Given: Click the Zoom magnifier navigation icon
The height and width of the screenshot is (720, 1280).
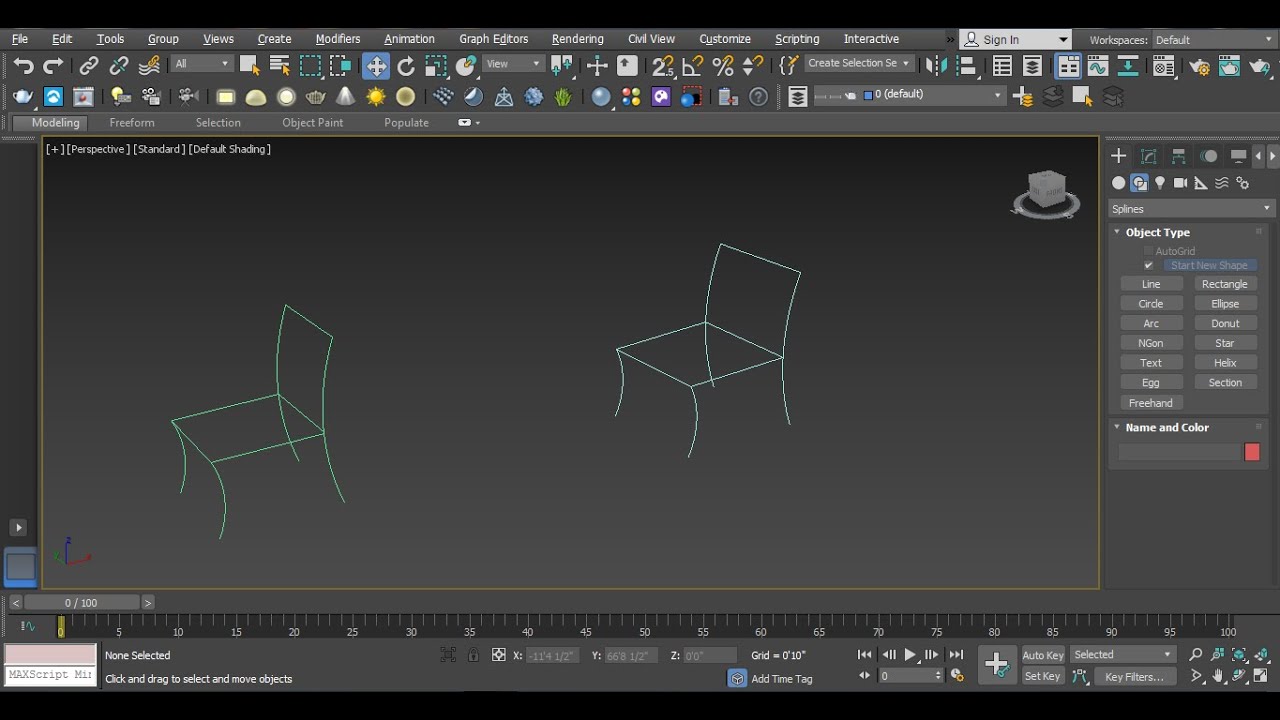Looking at the screenshot, I should pos(1196,655).
